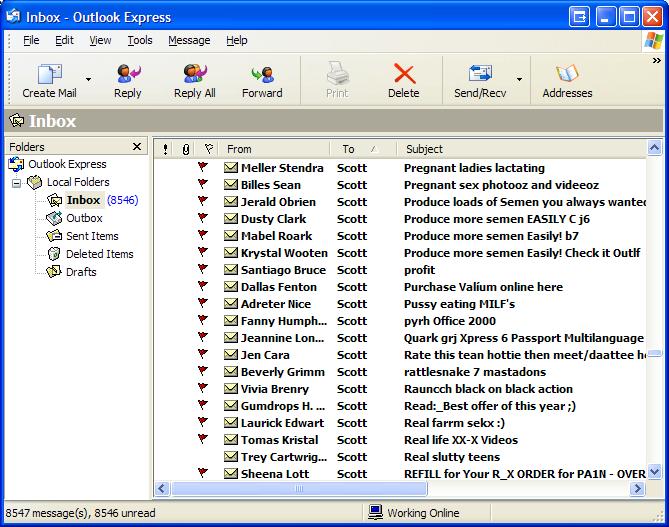Click the extra title bar button beside minimize

point(579,17)
